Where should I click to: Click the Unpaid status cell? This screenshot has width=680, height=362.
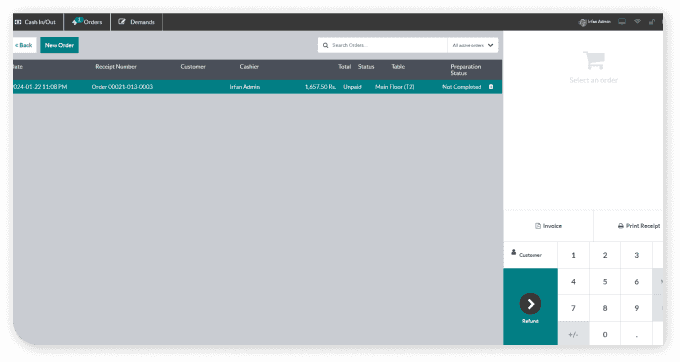(352, 87)
